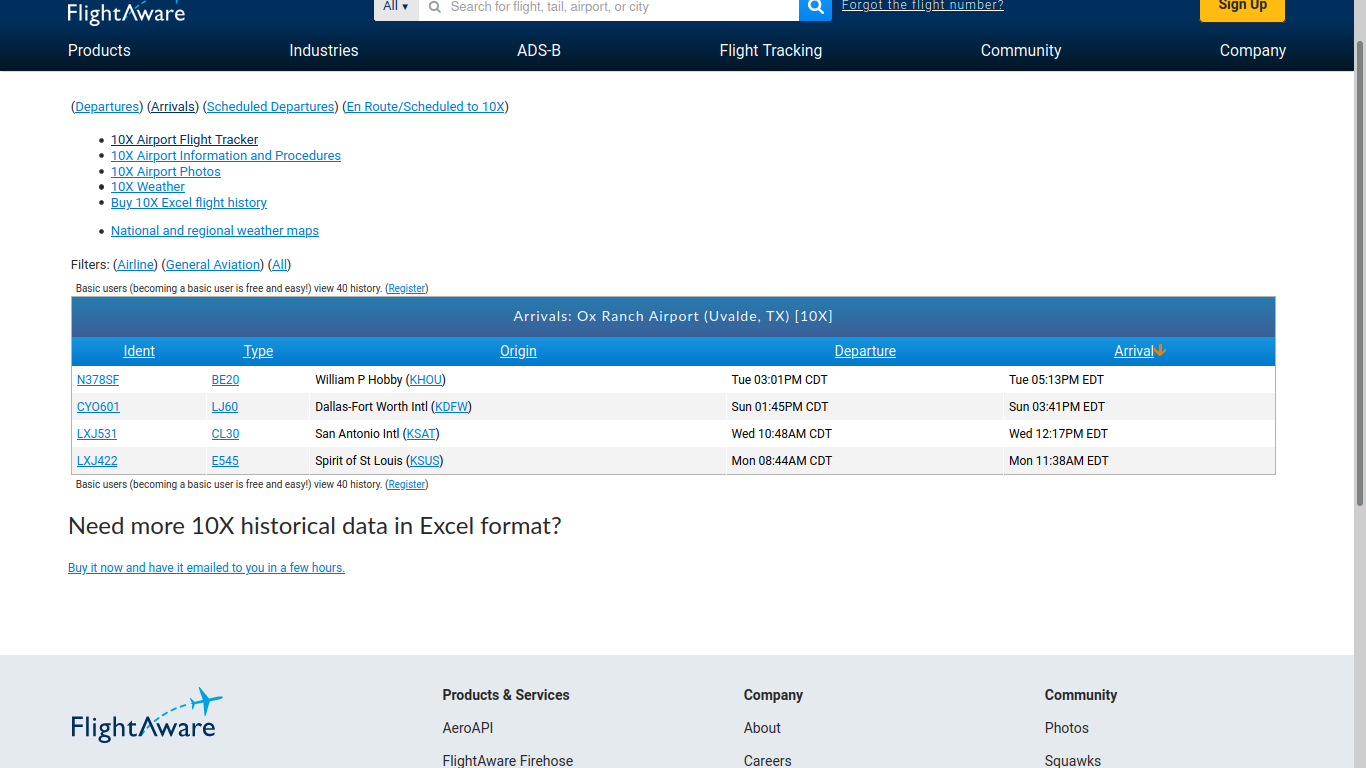
Task: Open En Route/Scheduled to 10X link
Action: pos(426,107)
